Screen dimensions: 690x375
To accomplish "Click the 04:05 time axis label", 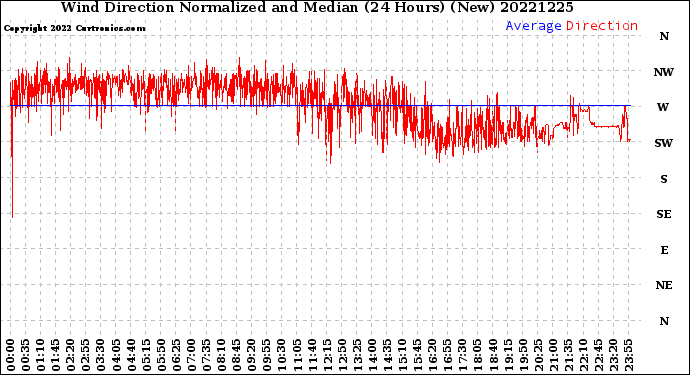I will 116,356.
